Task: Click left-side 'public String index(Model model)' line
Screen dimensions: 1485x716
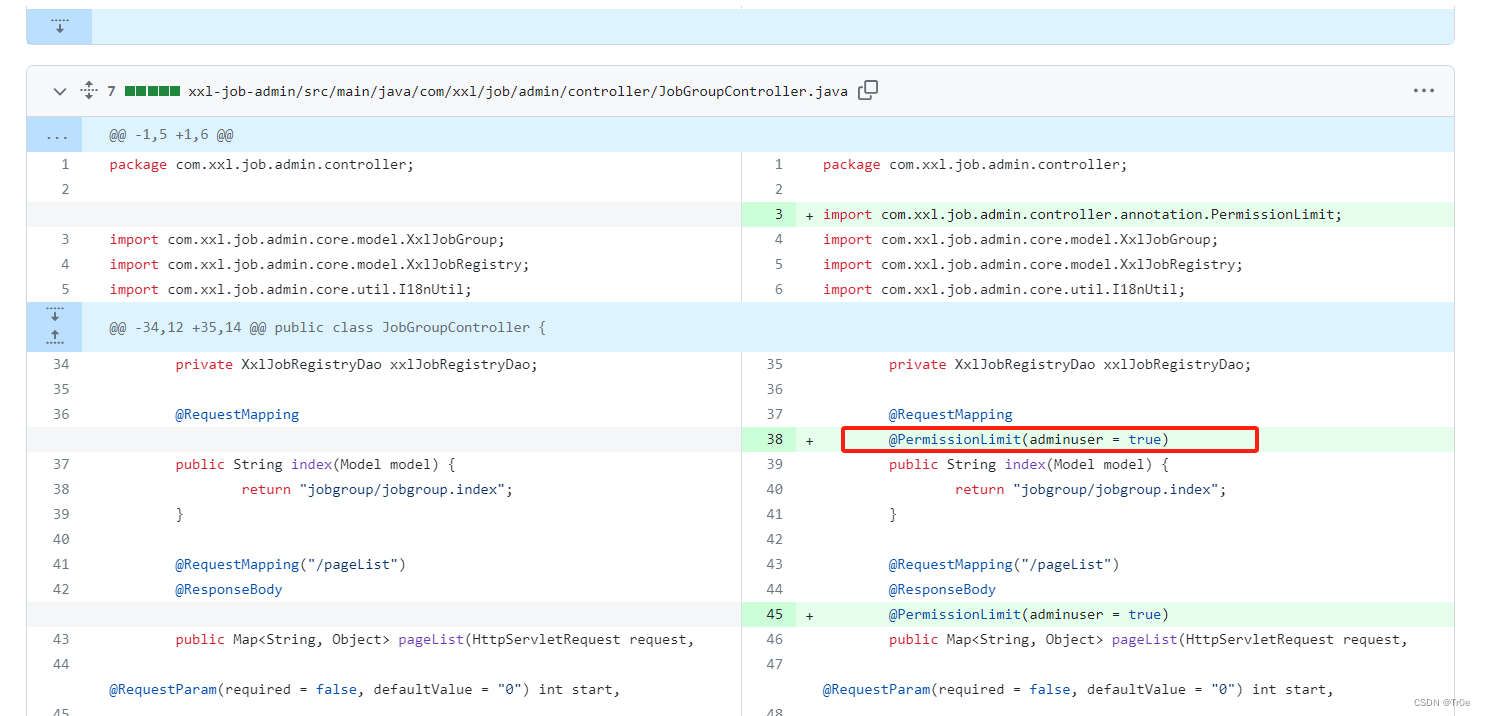Action: click(315, 464)
